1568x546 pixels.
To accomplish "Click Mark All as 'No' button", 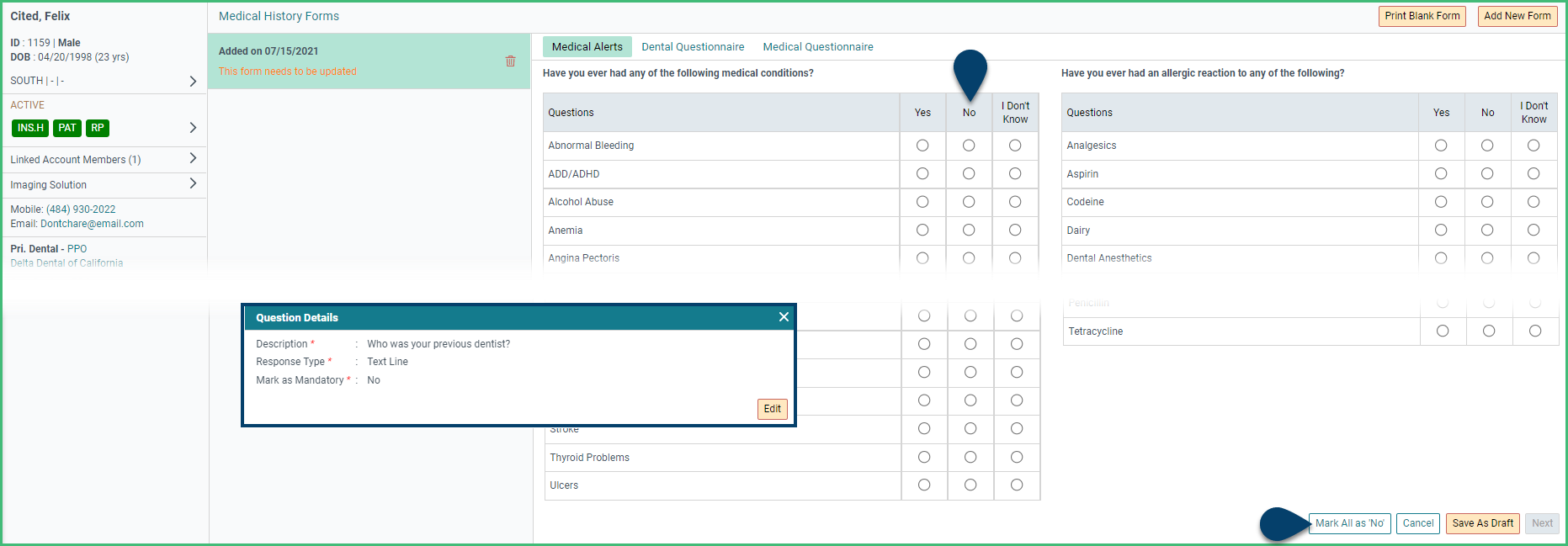I will click(x=1350, y=523).
